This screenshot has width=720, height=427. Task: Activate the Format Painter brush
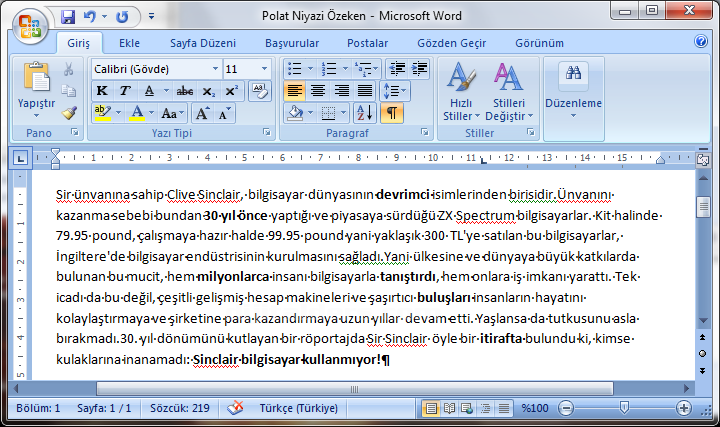(x=69, y=112)
